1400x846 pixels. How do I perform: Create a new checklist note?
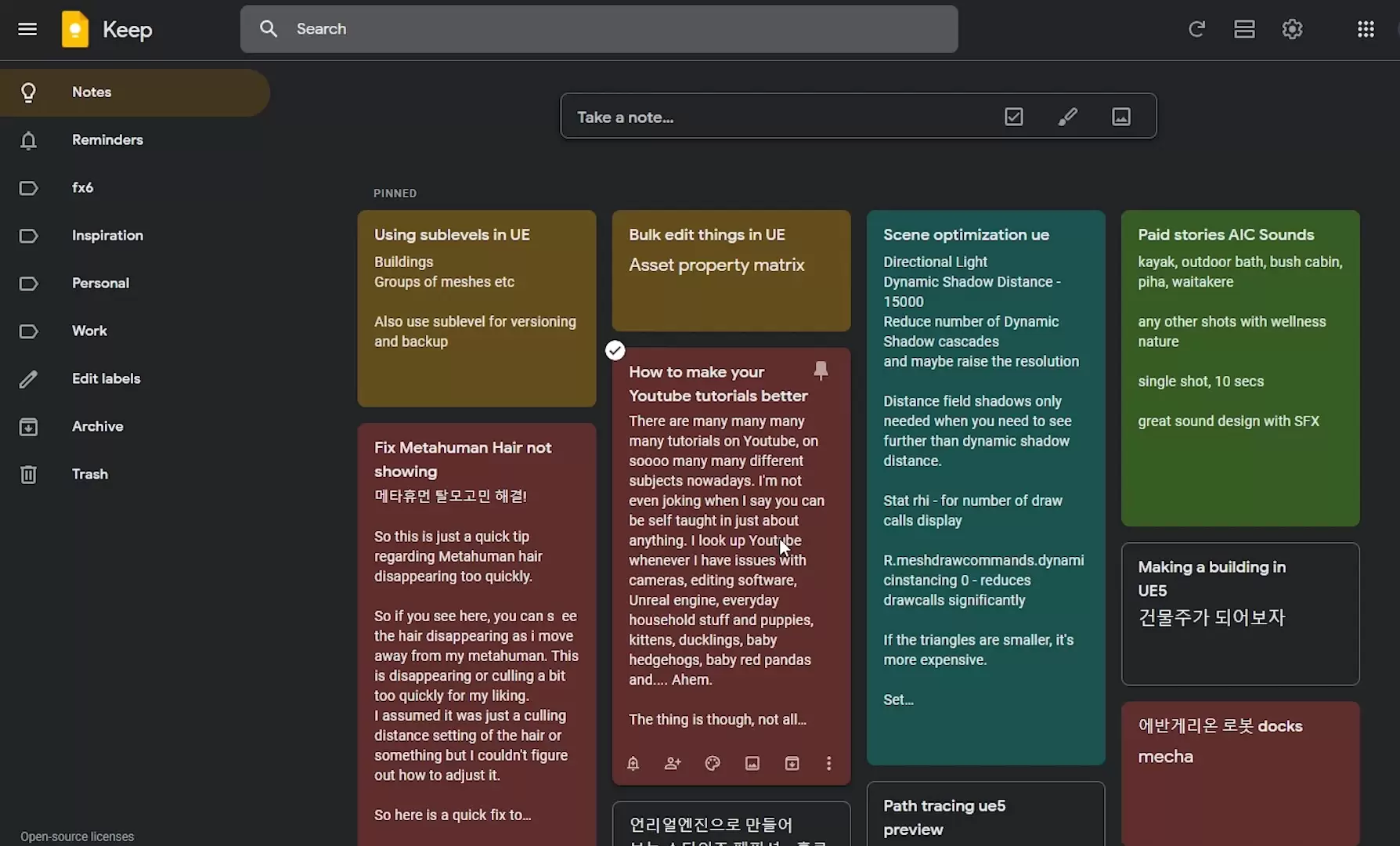tap(1014, 117)
